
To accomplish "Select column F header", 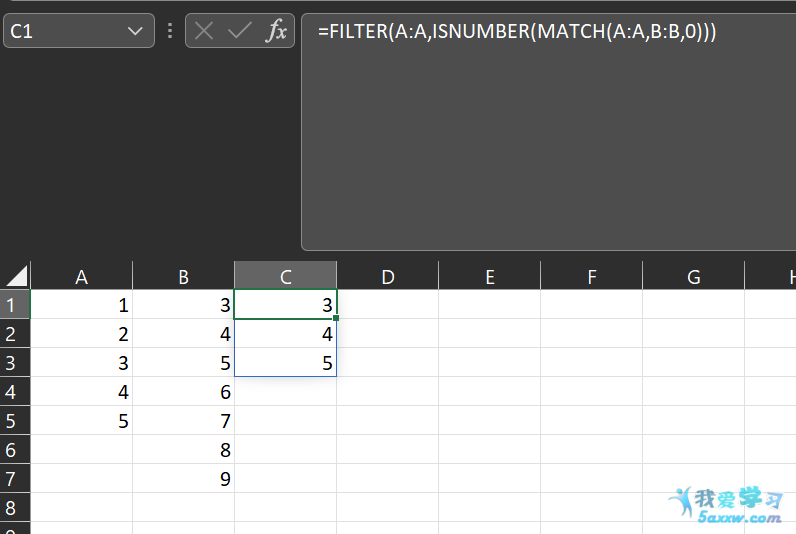I will pos(591,277).
